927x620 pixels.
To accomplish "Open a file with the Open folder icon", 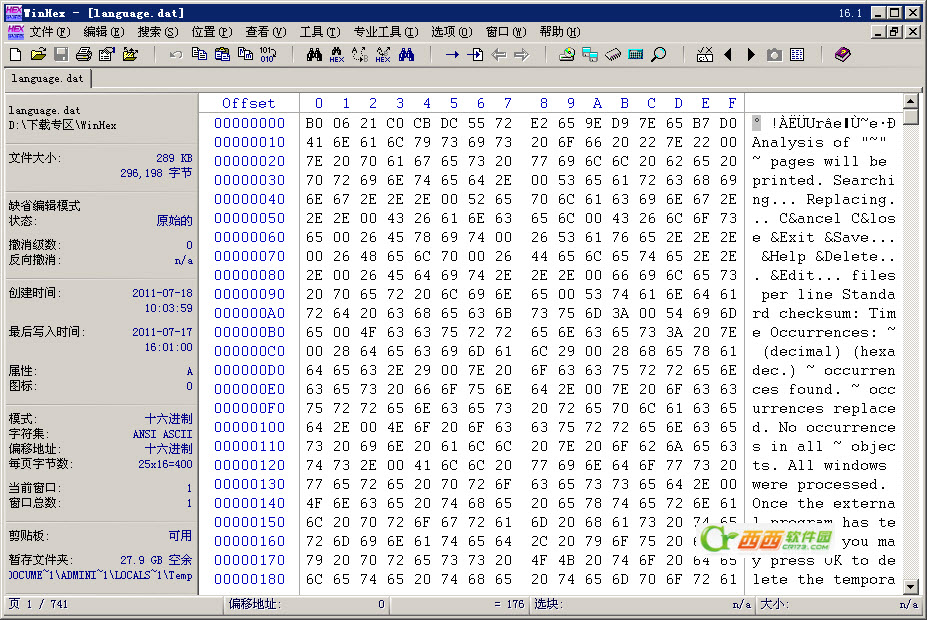I will tap(38, 55).
